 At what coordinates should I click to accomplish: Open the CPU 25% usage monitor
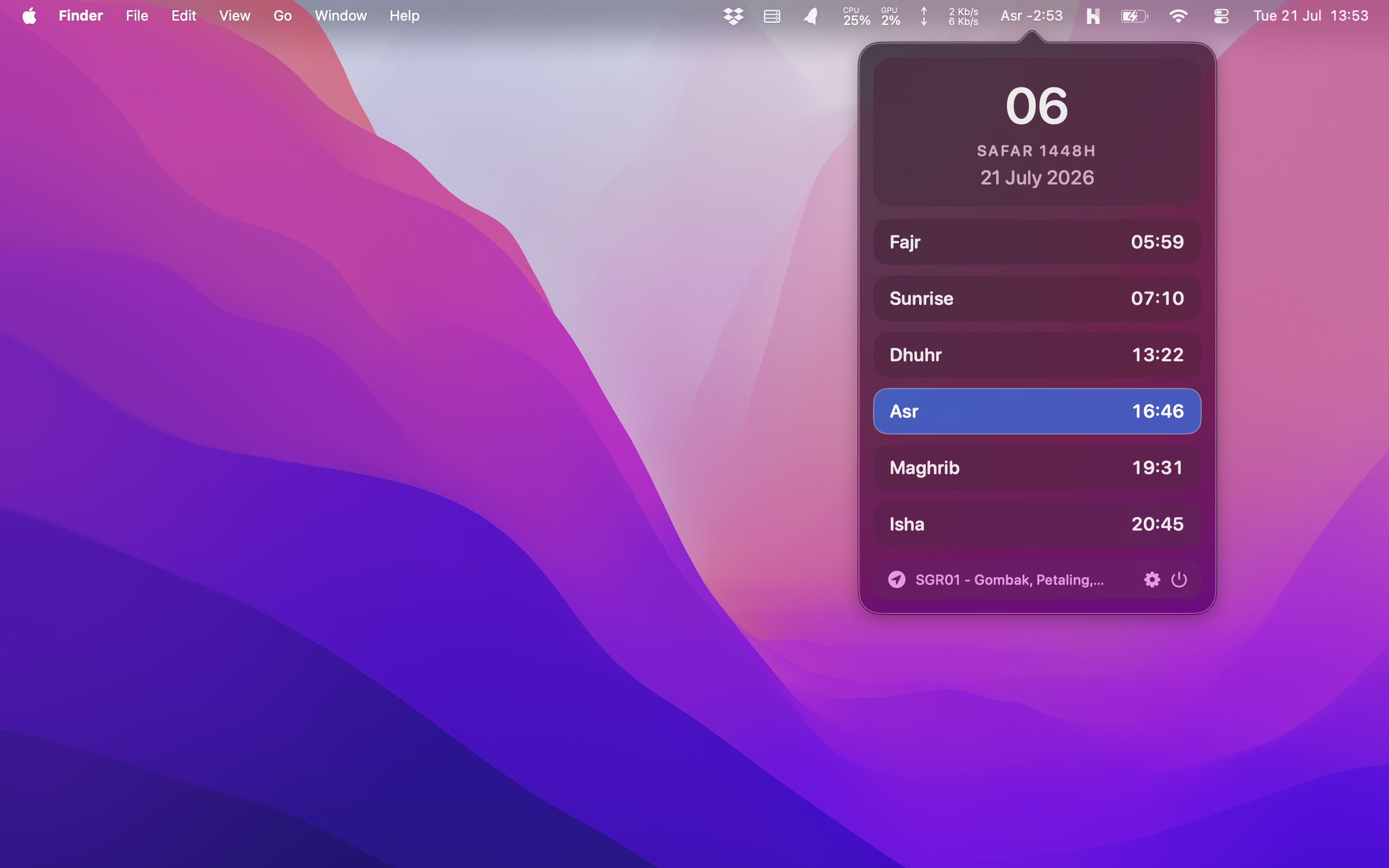856,17
